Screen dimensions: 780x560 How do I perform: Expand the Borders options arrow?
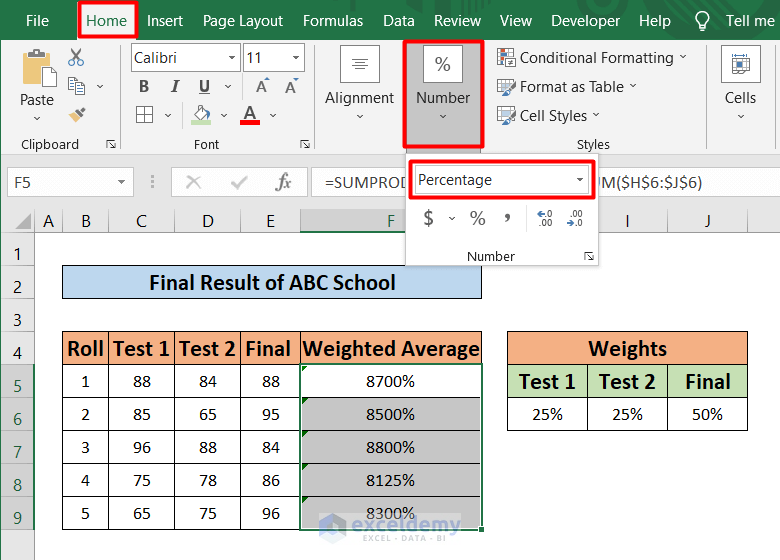pos(168,115)
